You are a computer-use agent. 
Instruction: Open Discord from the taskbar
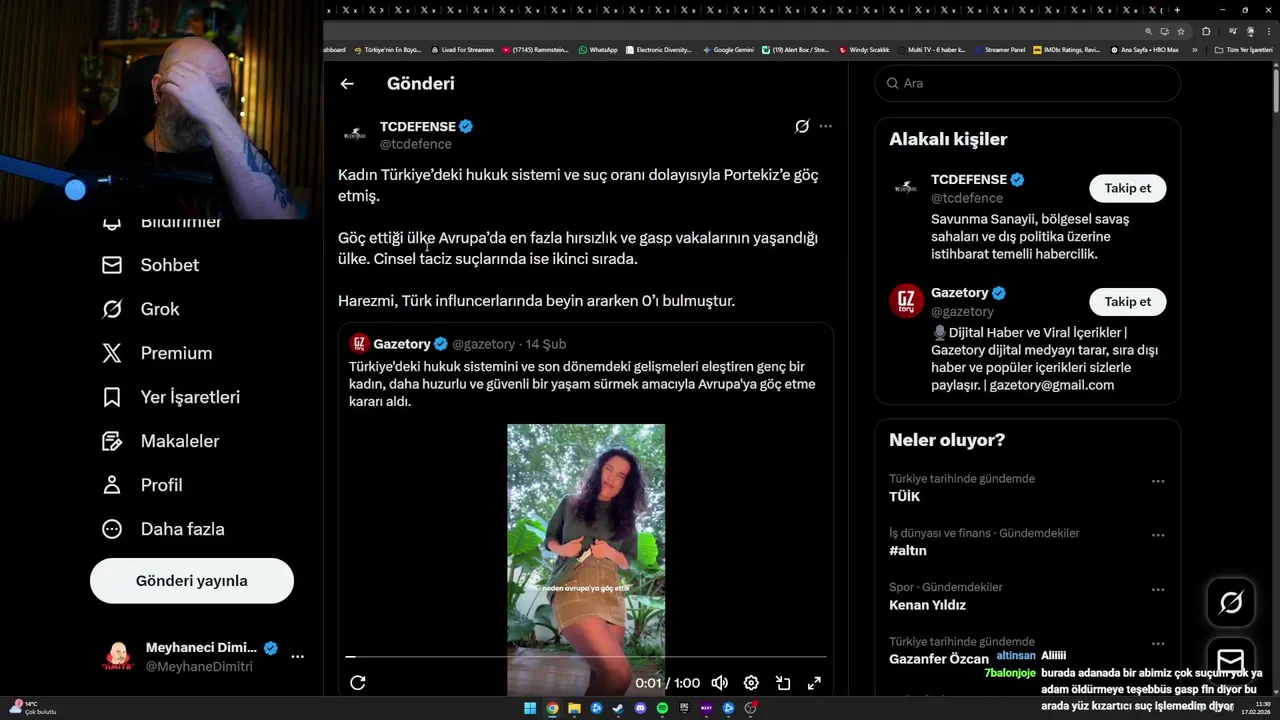point(640,708)
